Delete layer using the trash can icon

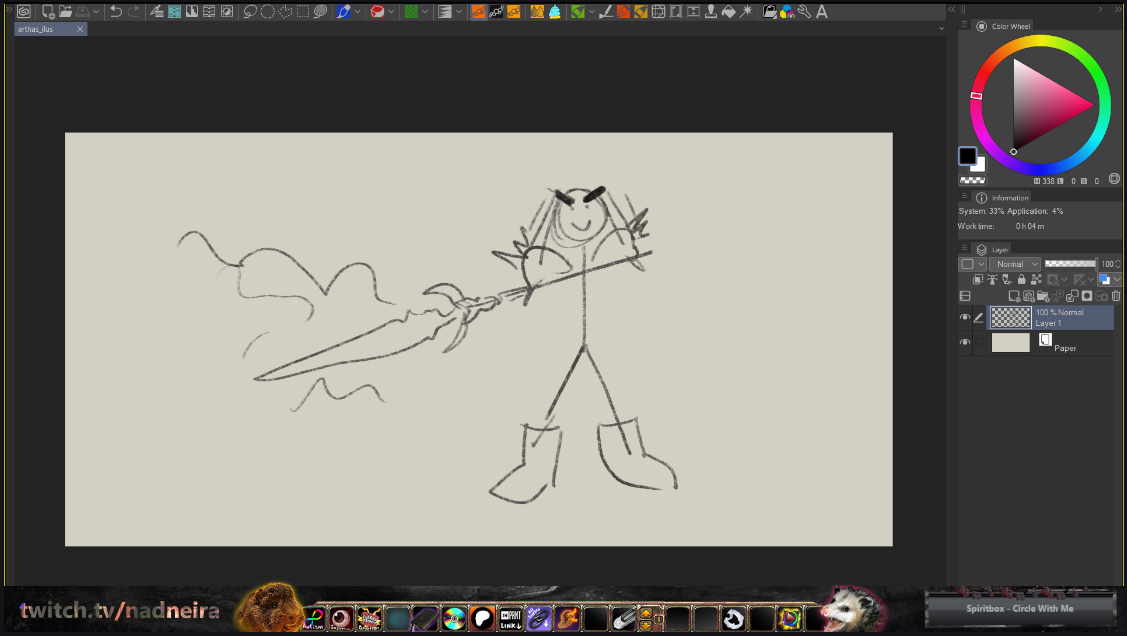point(1116,296)
